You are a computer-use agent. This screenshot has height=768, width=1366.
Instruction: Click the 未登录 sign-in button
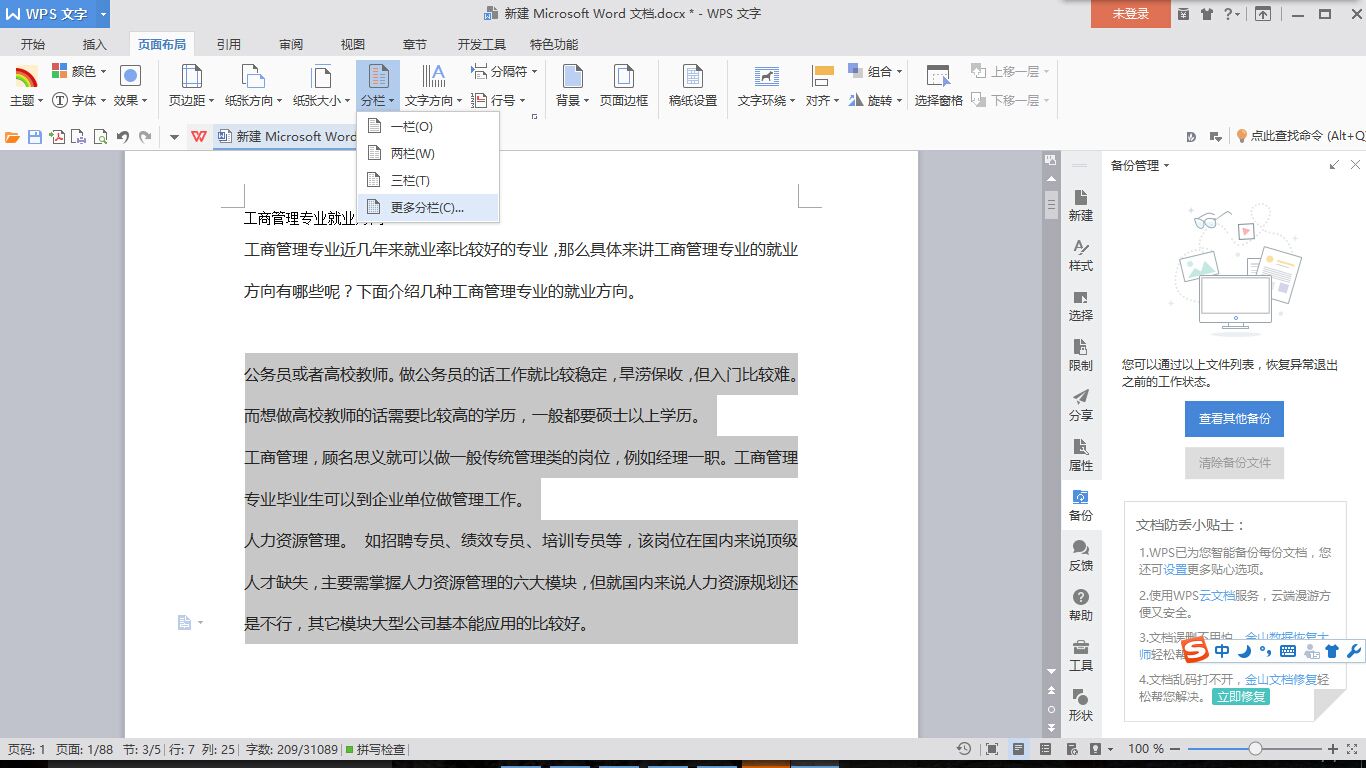pos(1131,14)
